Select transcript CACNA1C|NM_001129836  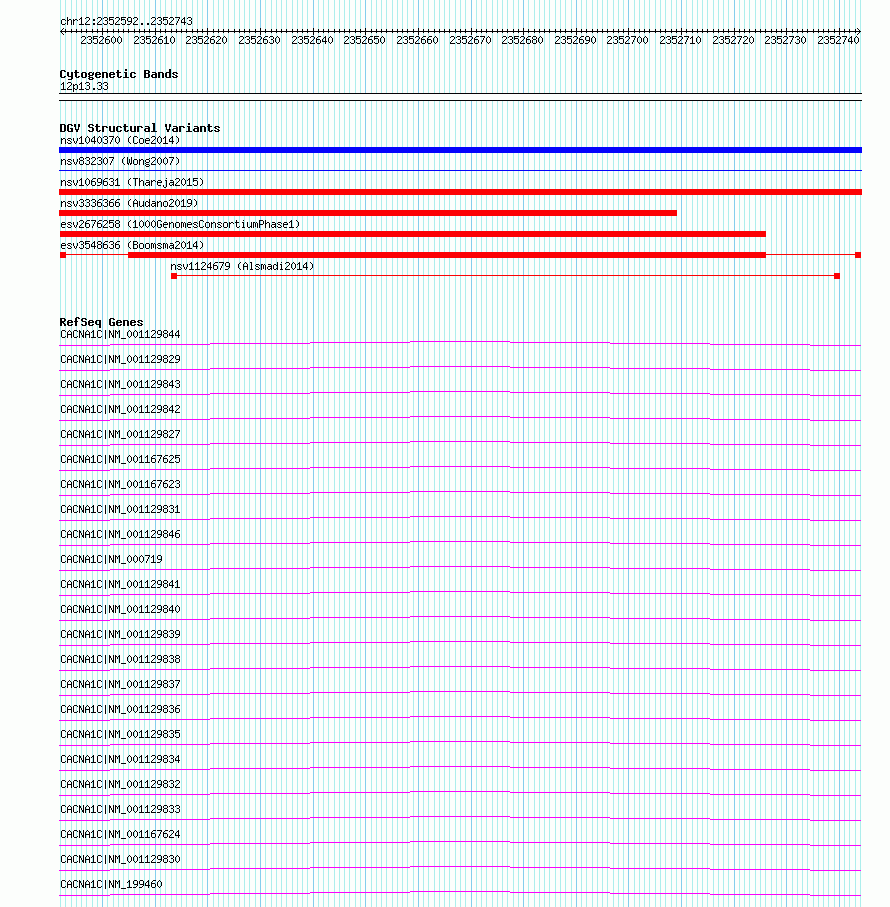click(x=120, y=710)
